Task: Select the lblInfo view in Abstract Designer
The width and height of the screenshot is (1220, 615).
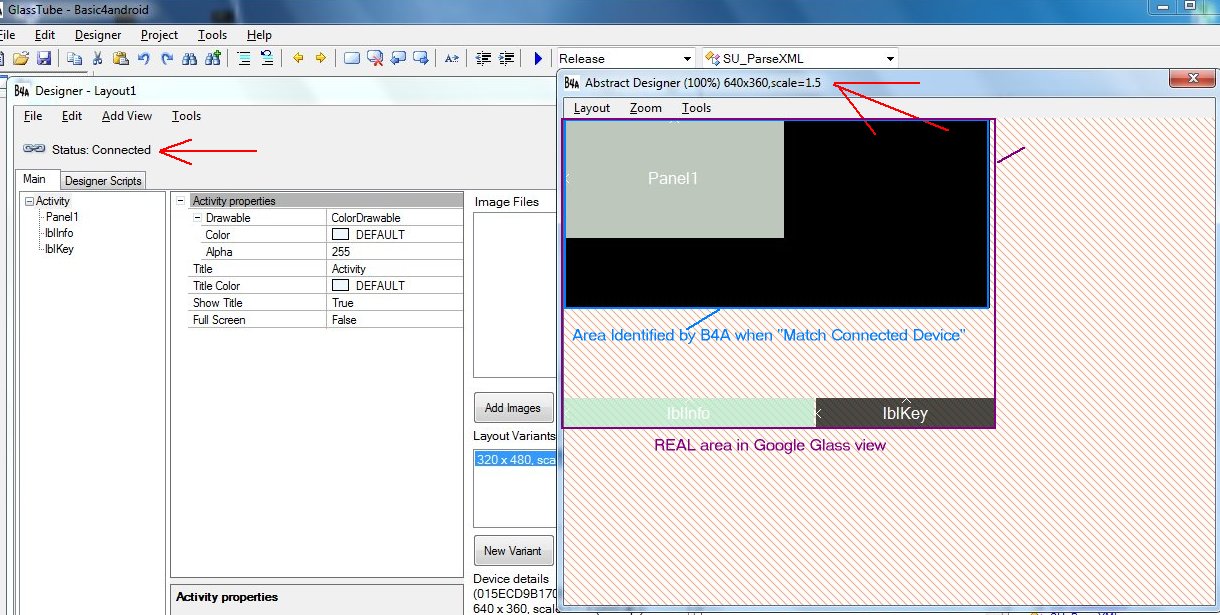Action: pyautogui.click(x=689, y=413)
